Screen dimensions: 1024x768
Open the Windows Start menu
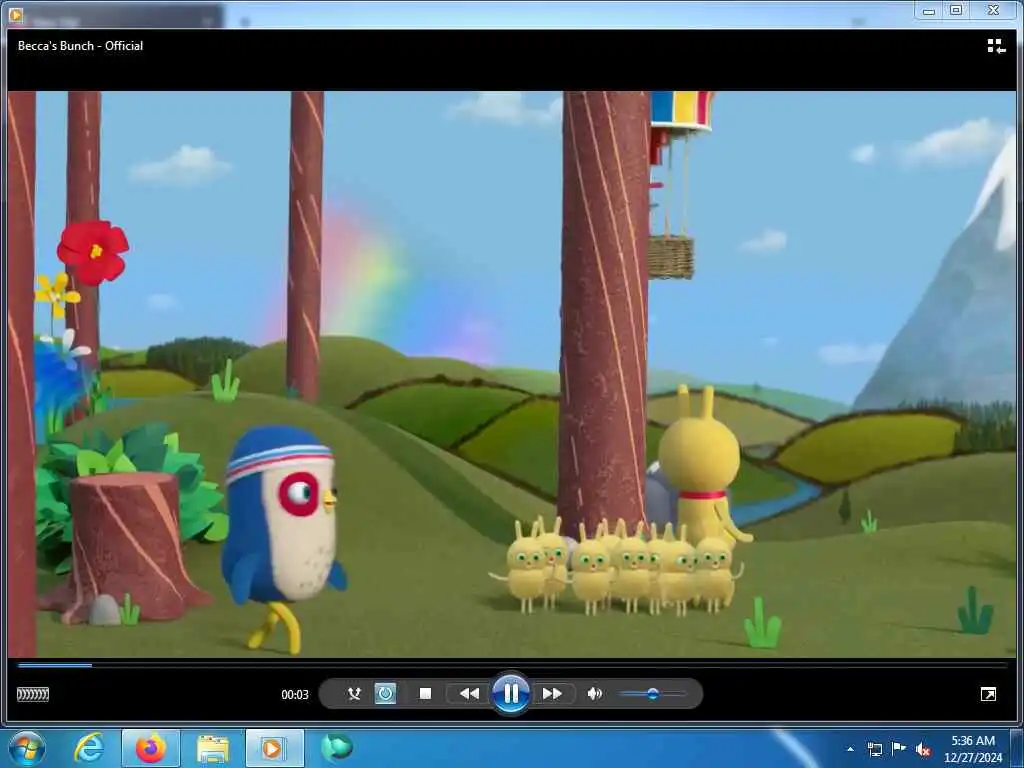coord(27,748)
